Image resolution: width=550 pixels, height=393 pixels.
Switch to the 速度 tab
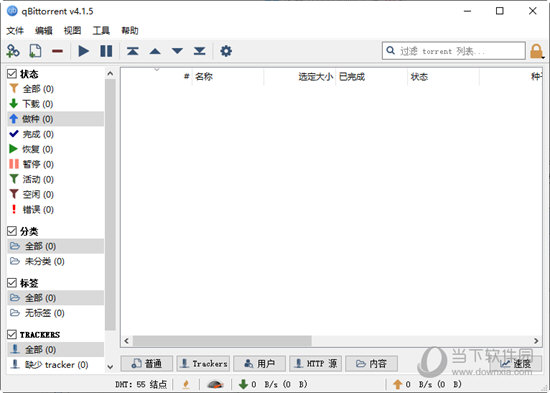[516, 364]
